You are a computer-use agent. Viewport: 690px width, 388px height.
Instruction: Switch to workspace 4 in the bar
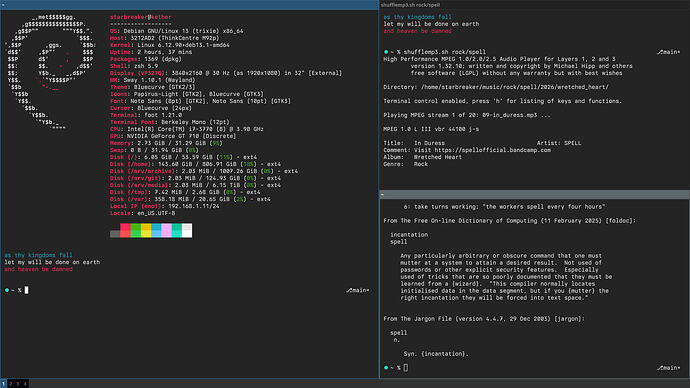(25, 384)
